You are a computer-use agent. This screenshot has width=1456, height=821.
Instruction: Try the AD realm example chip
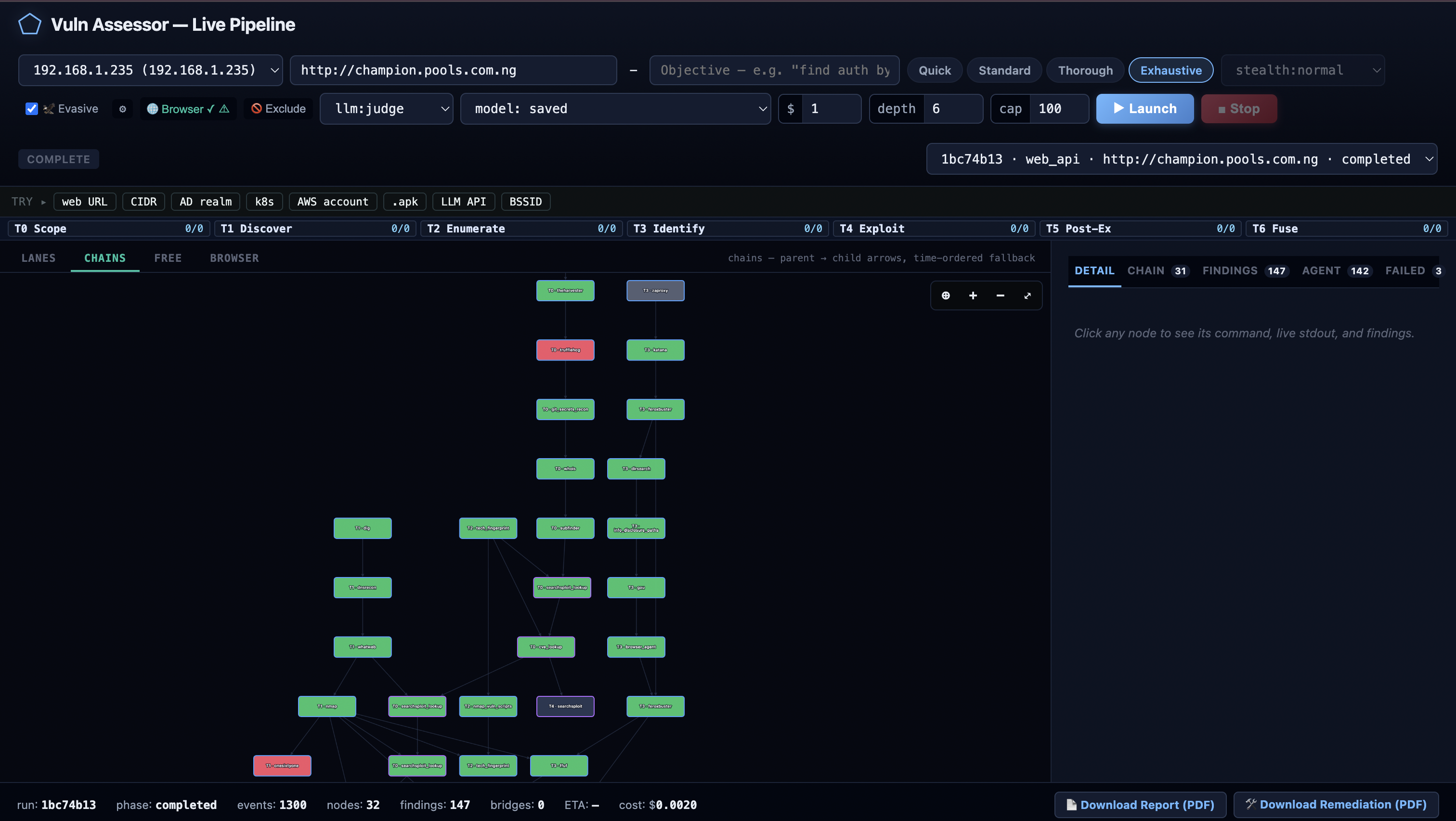coord(206,201)
